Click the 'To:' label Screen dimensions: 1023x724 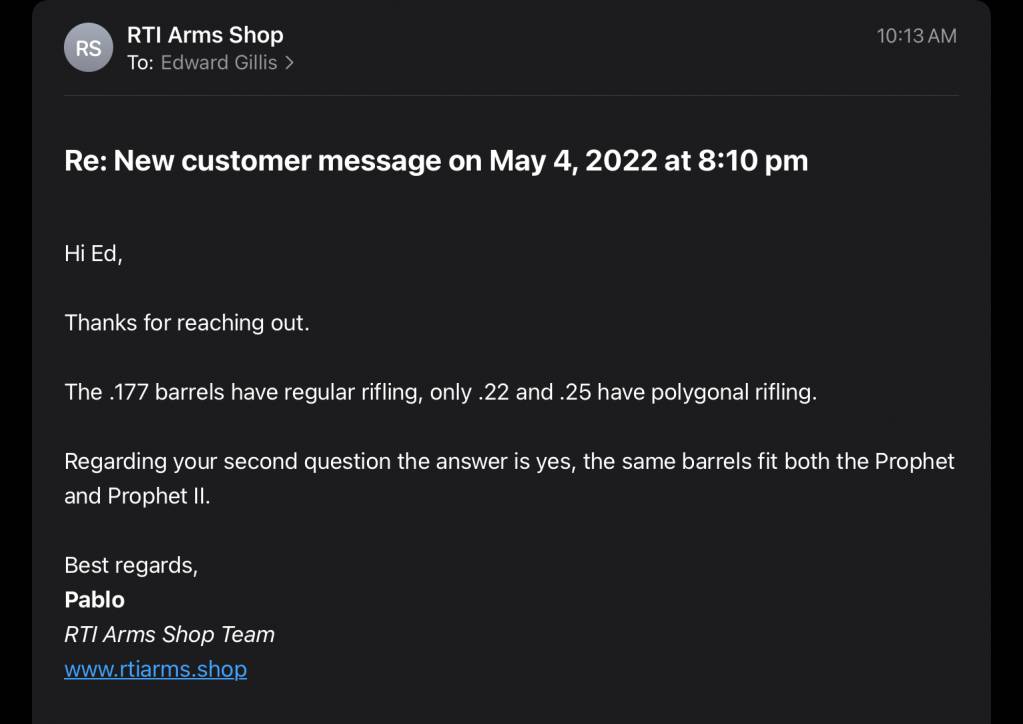140,63
